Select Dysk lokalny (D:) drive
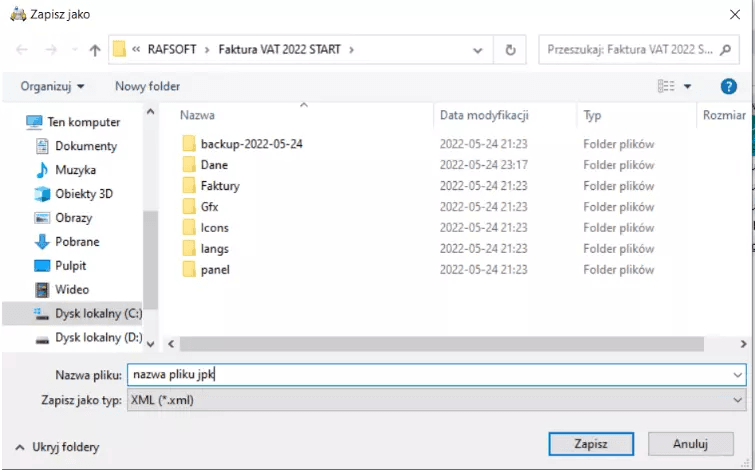This screenshot has width=755, height=470. tap(98, 338)
